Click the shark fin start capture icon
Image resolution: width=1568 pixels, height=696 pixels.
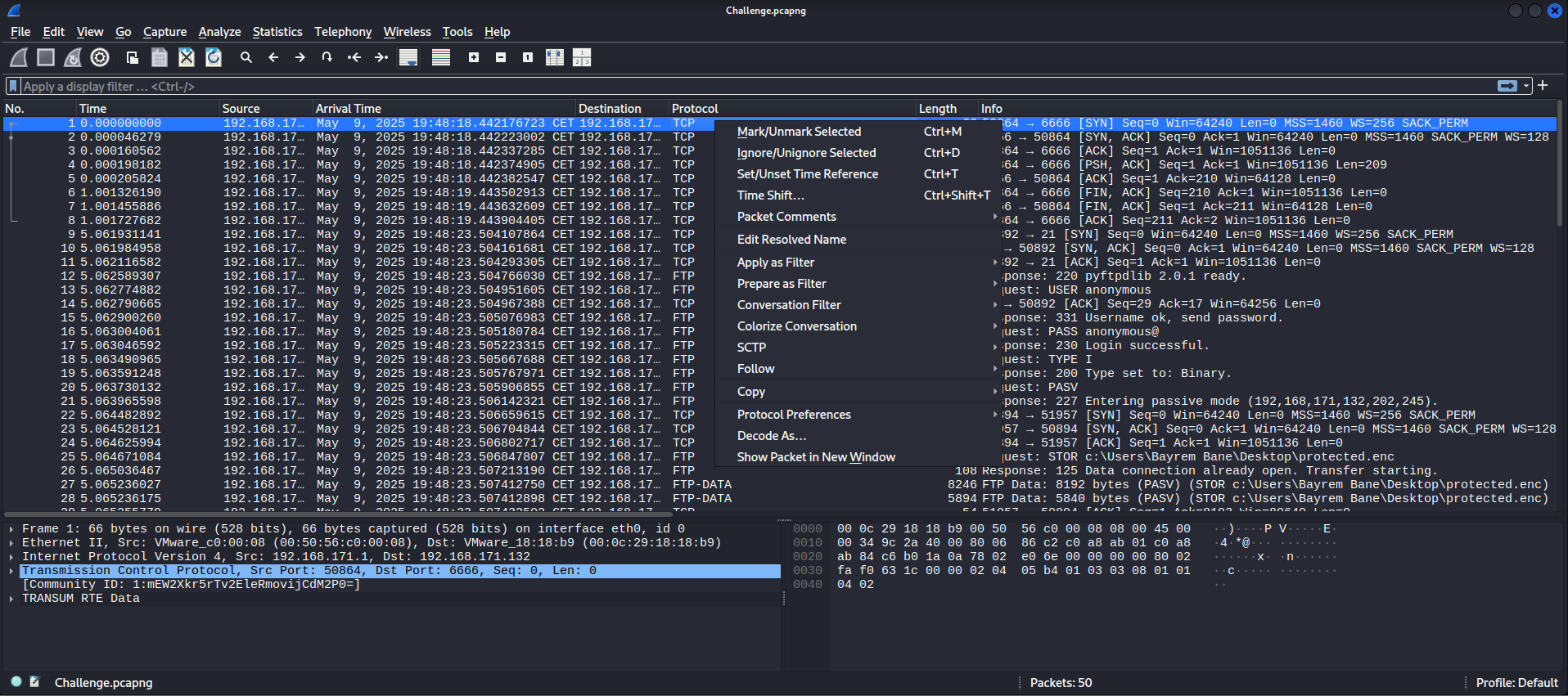coord(19,57)
